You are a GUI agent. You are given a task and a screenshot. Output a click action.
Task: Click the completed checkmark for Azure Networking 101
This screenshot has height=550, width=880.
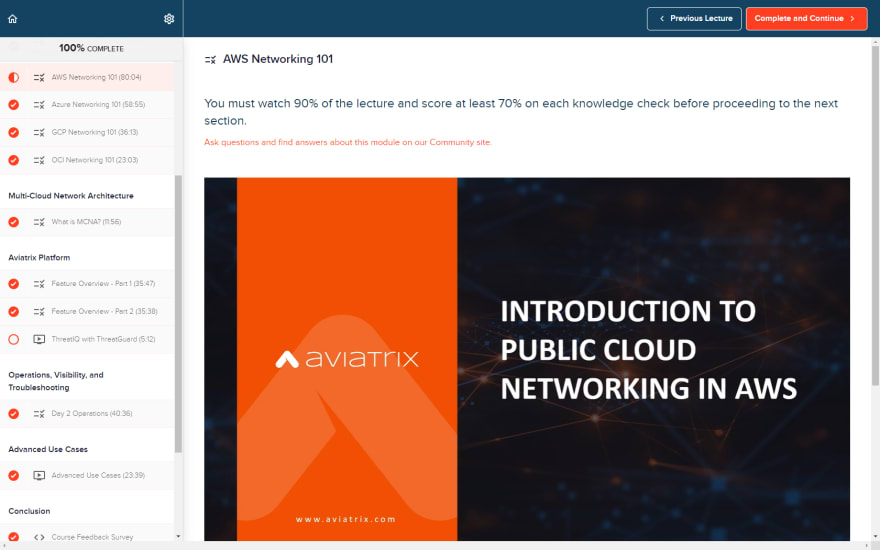coord(13,105)
